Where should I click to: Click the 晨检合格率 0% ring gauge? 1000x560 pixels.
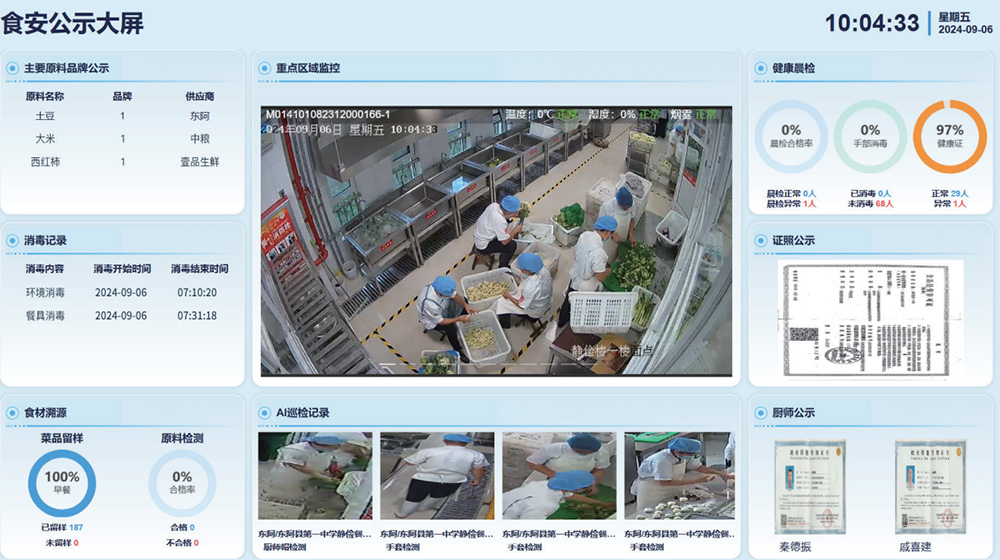tap(791, 136)
